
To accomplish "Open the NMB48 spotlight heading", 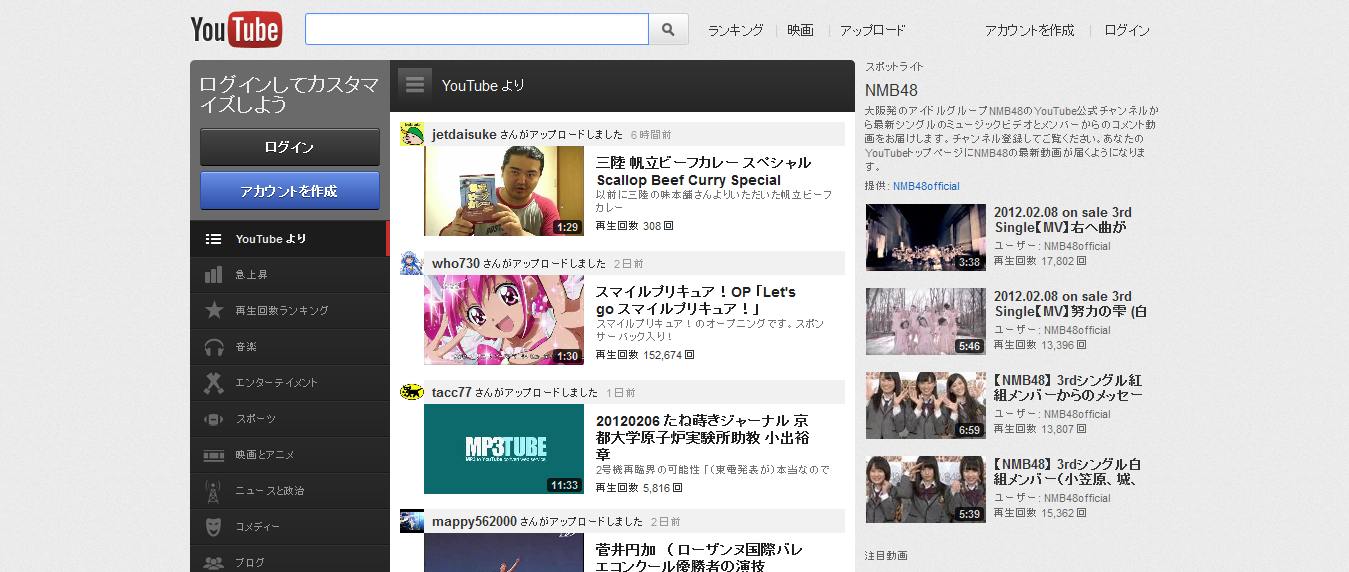I will (891, 91).
